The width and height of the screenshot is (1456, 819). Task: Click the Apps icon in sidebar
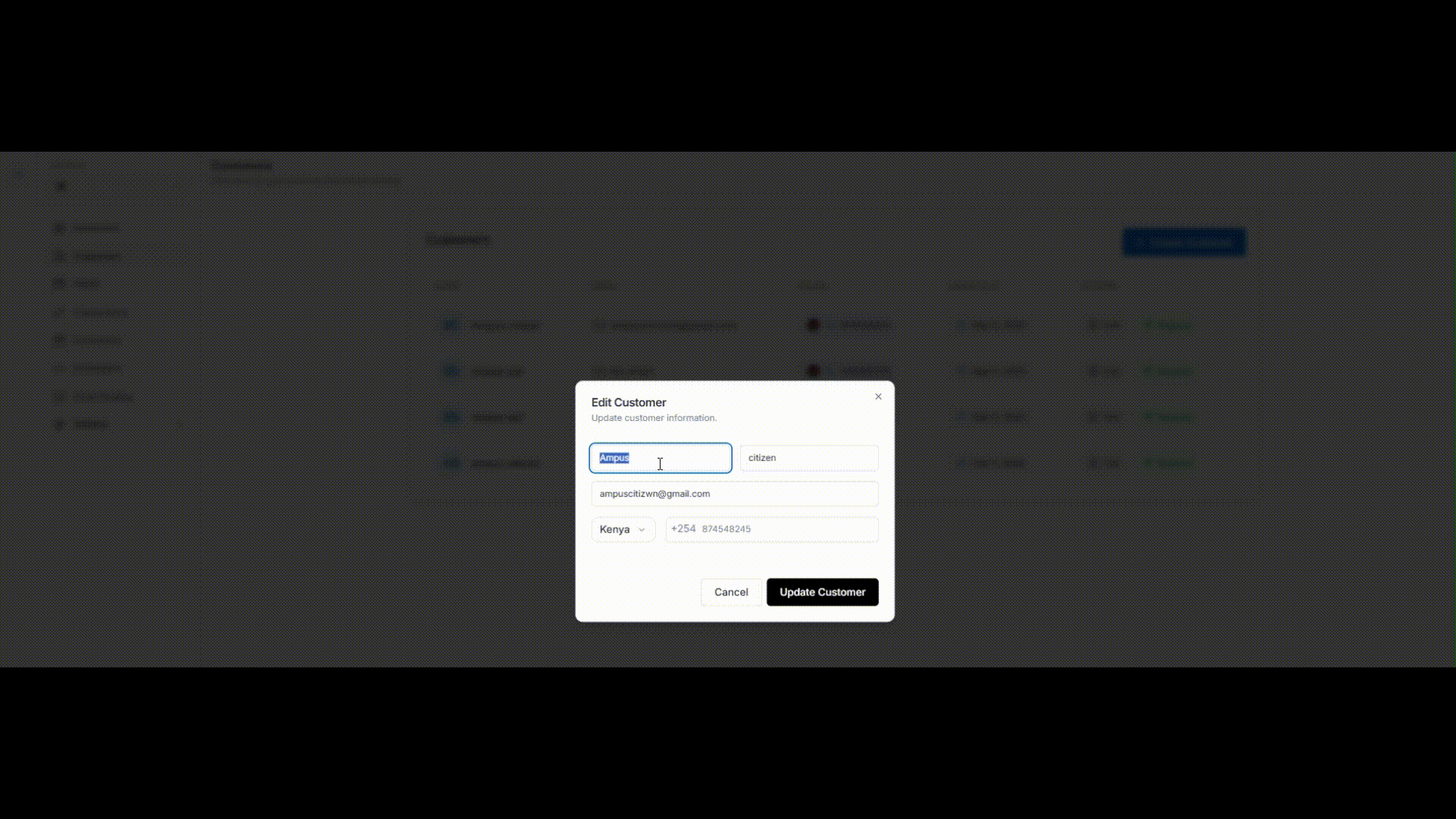pos(59,284)
